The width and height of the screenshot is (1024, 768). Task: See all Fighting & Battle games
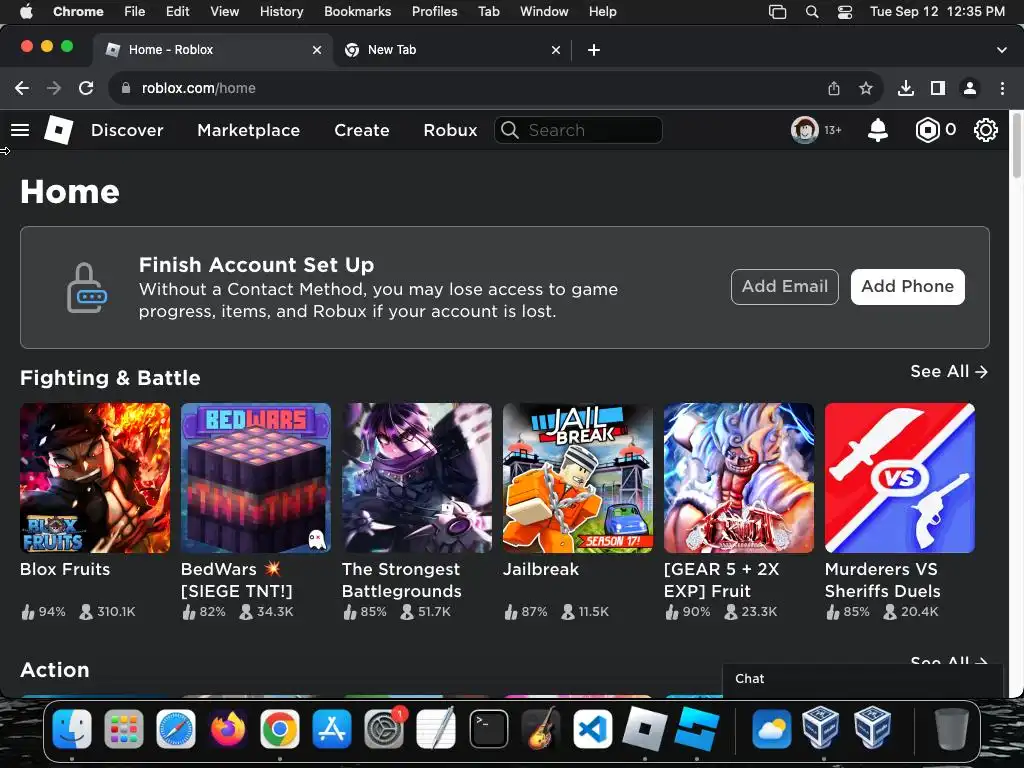tap(949, 372)
